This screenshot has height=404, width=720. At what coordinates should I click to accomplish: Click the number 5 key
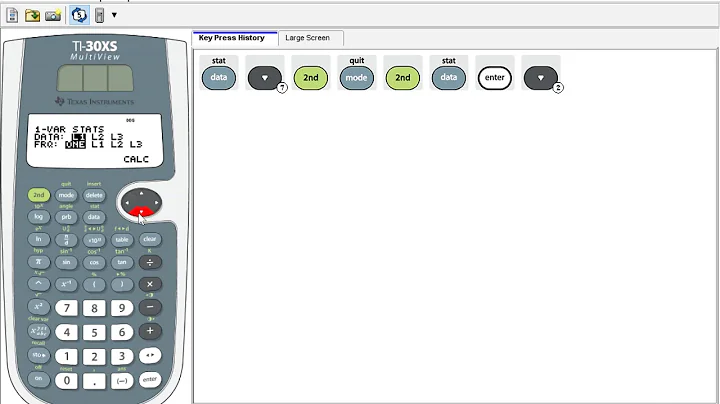pos(94,332)
